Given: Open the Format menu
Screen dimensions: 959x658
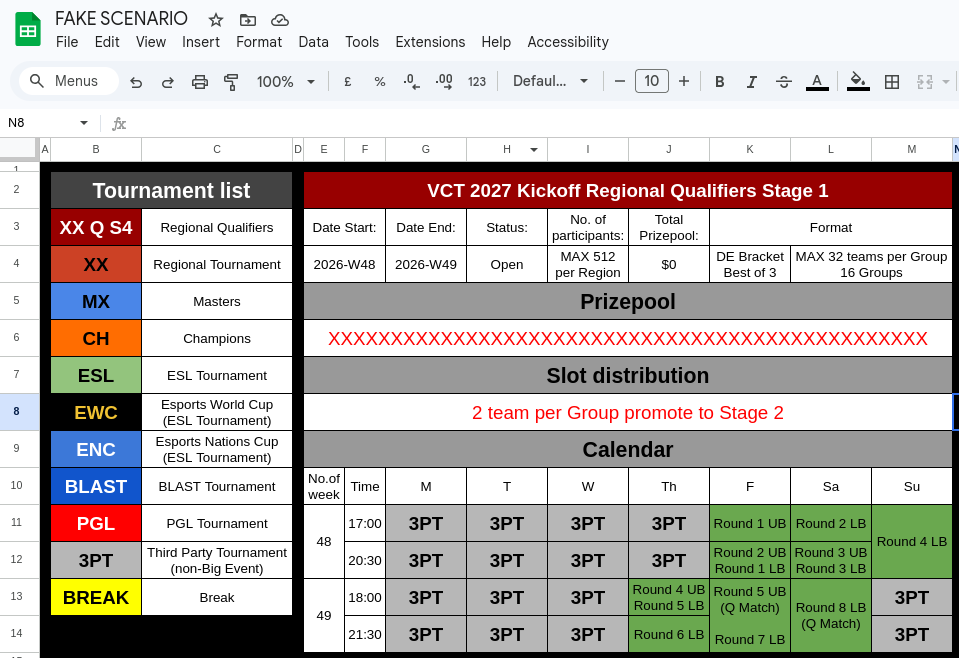Looking at the screenshot, I should click(259, 42).
